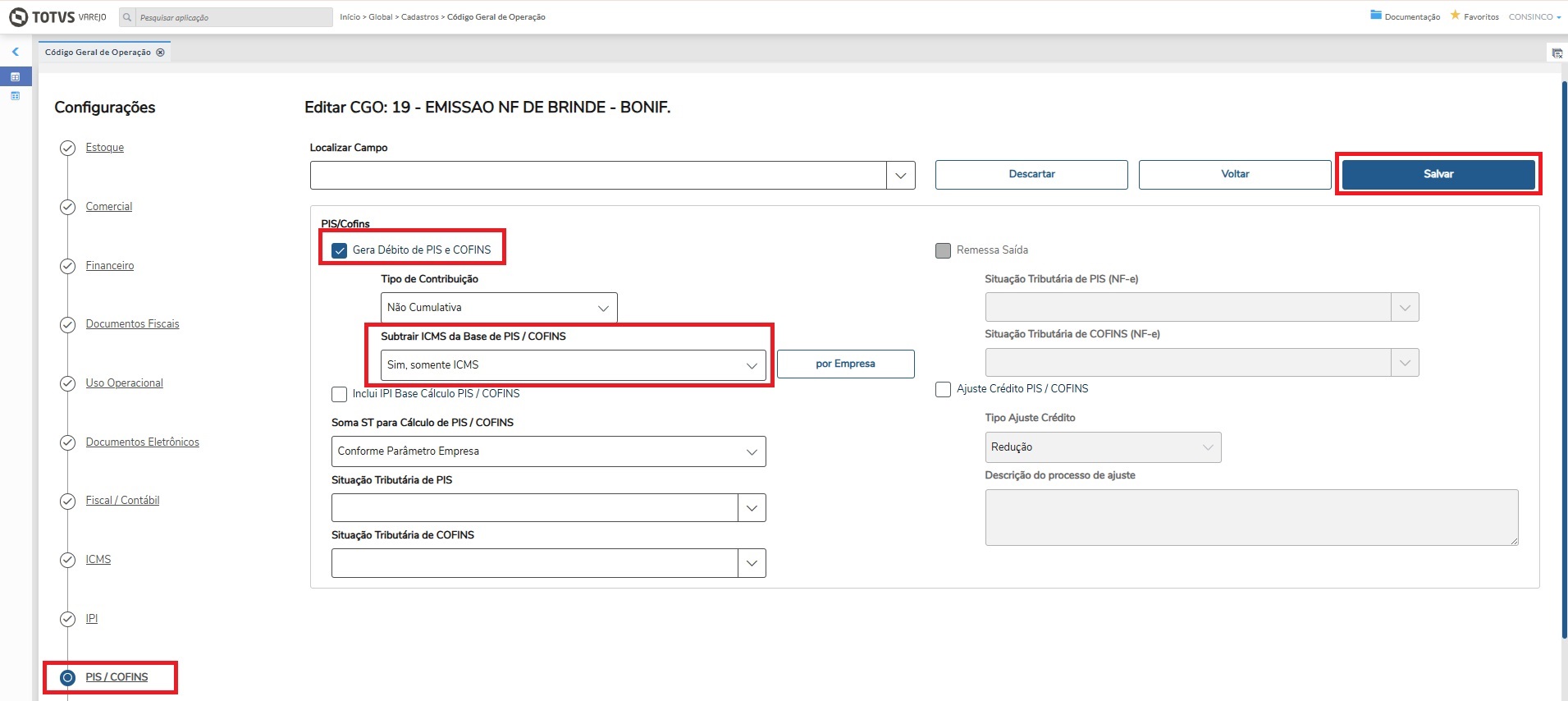Check Inclui IPI Base Cálculo PIS / COFINS
Screen dimensions: 1568x701
[339, 394]
